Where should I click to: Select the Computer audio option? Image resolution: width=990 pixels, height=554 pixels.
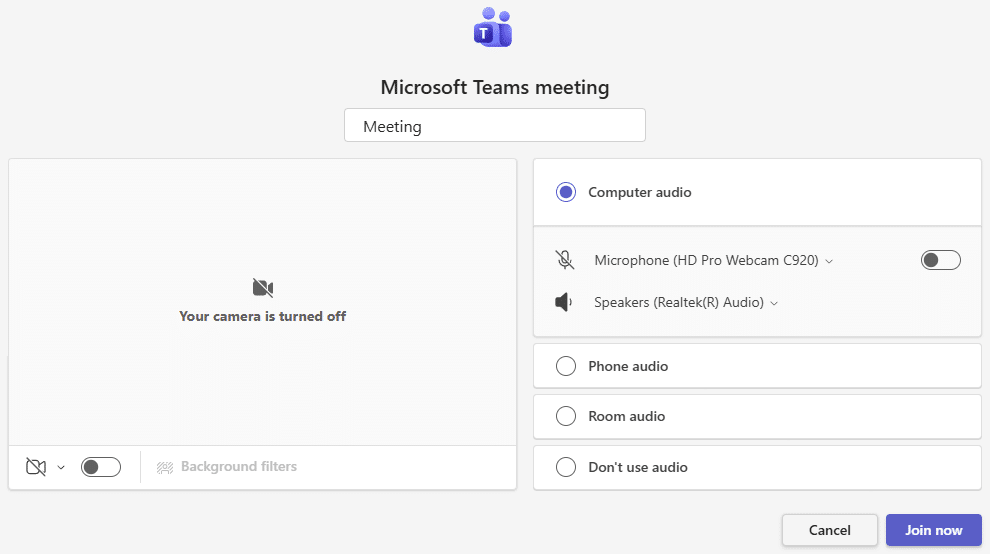pyautogui.click(x=566, y=192)
